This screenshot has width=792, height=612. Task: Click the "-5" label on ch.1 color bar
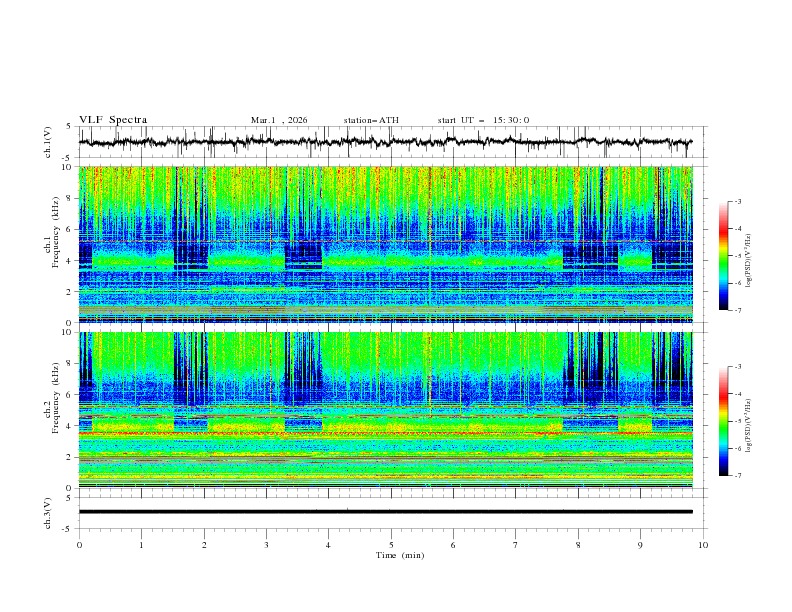[737, 256]
